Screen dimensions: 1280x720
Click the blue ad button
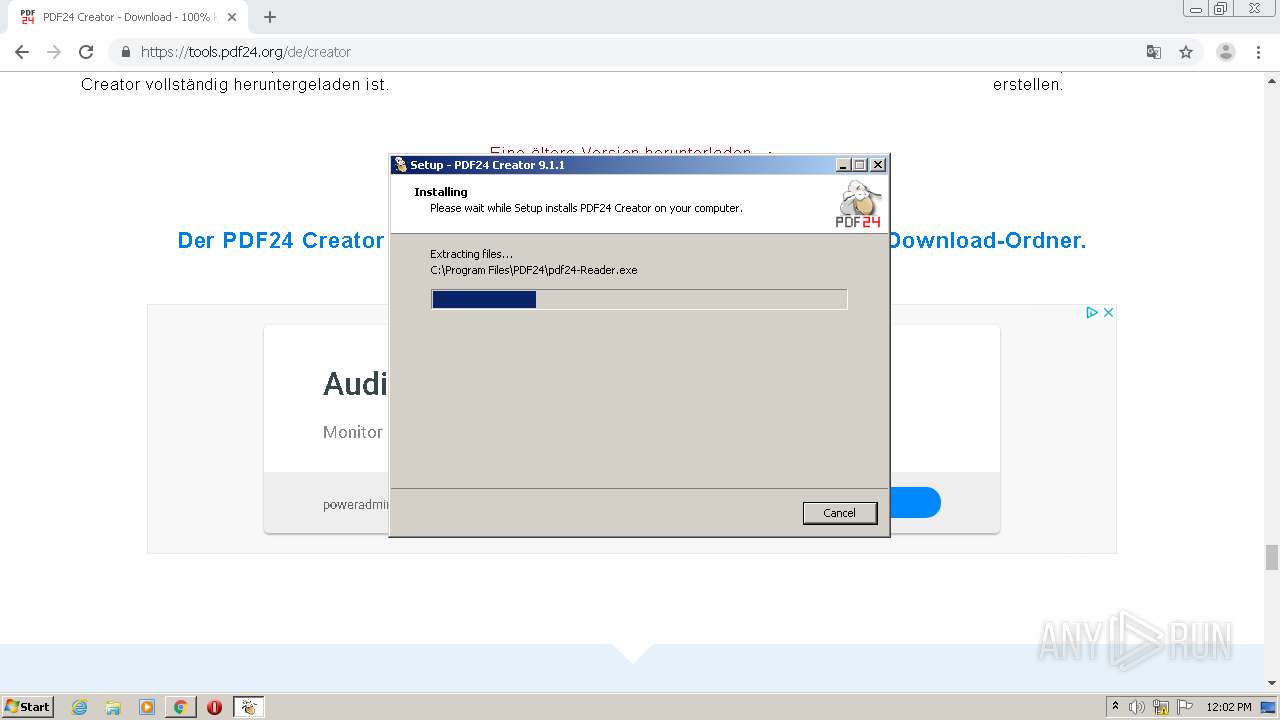(915, 502)
